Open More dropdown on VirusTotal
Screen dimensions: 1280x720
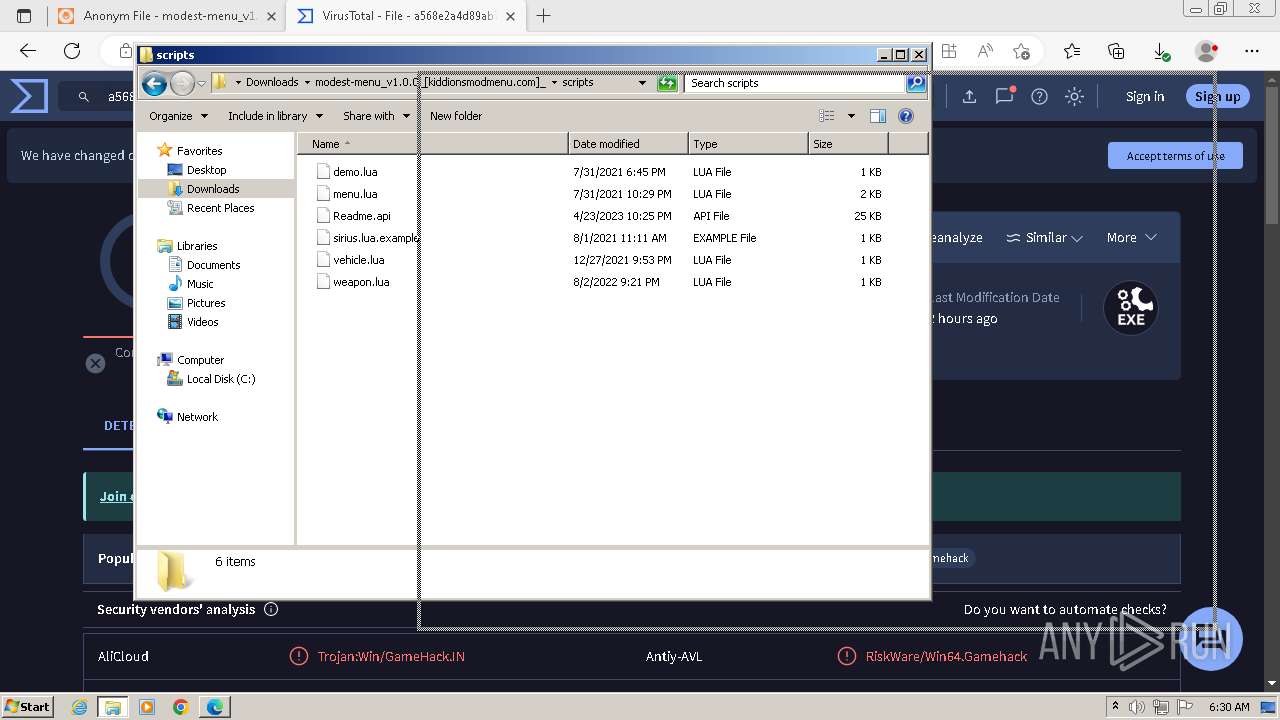pyautogui.click(x=1131, y=238)
